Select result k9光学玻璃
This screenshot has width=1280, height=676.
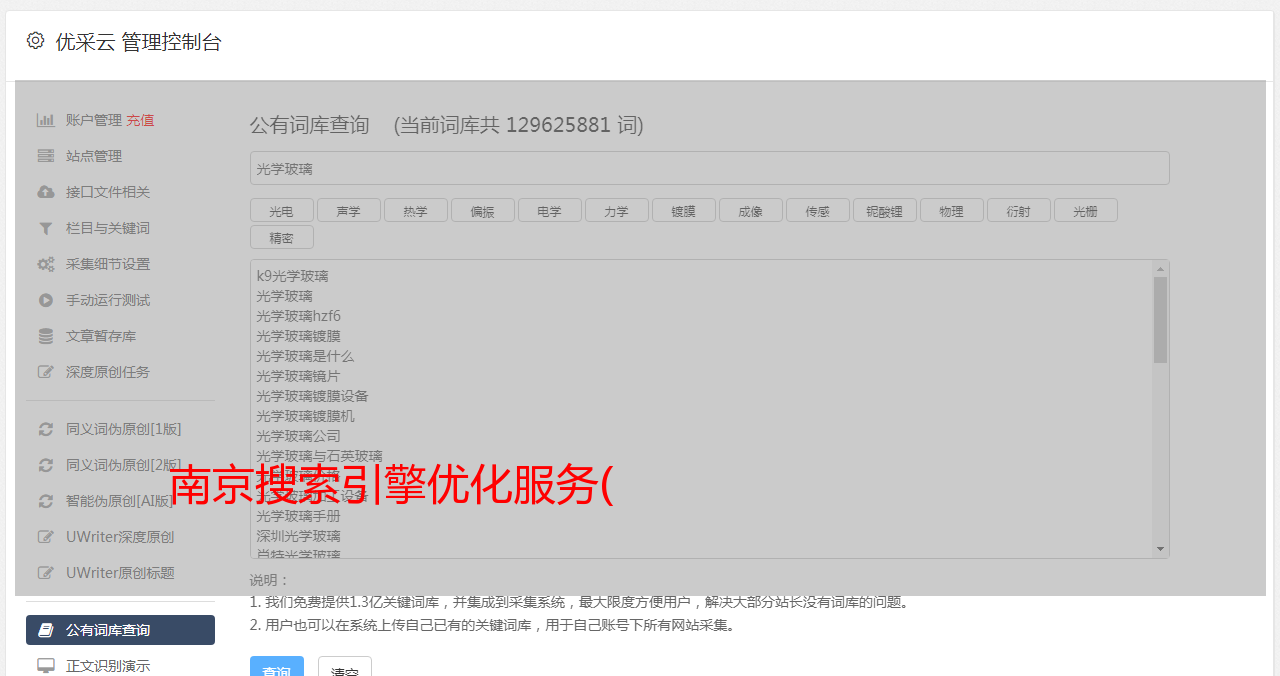coord(292,276)
